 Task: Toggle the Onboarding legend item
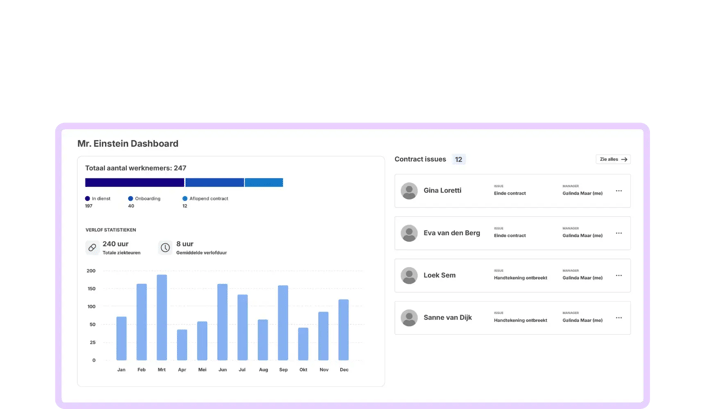click(x=144, y=198)
